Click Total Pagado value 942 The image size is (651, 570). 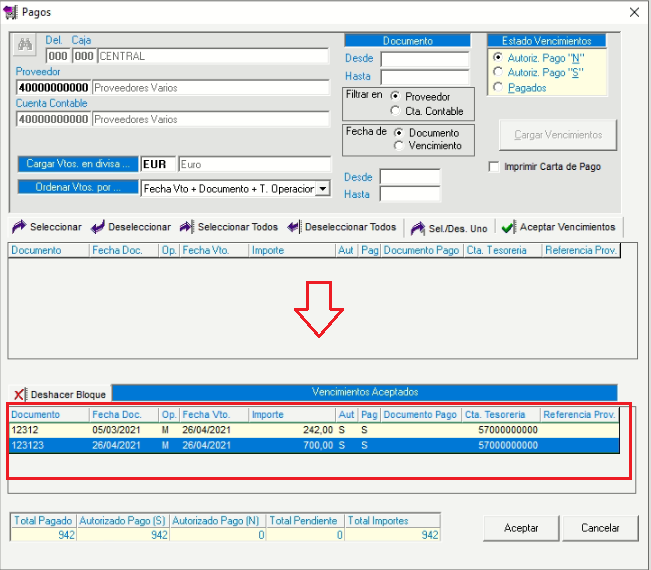click(43, 535)
